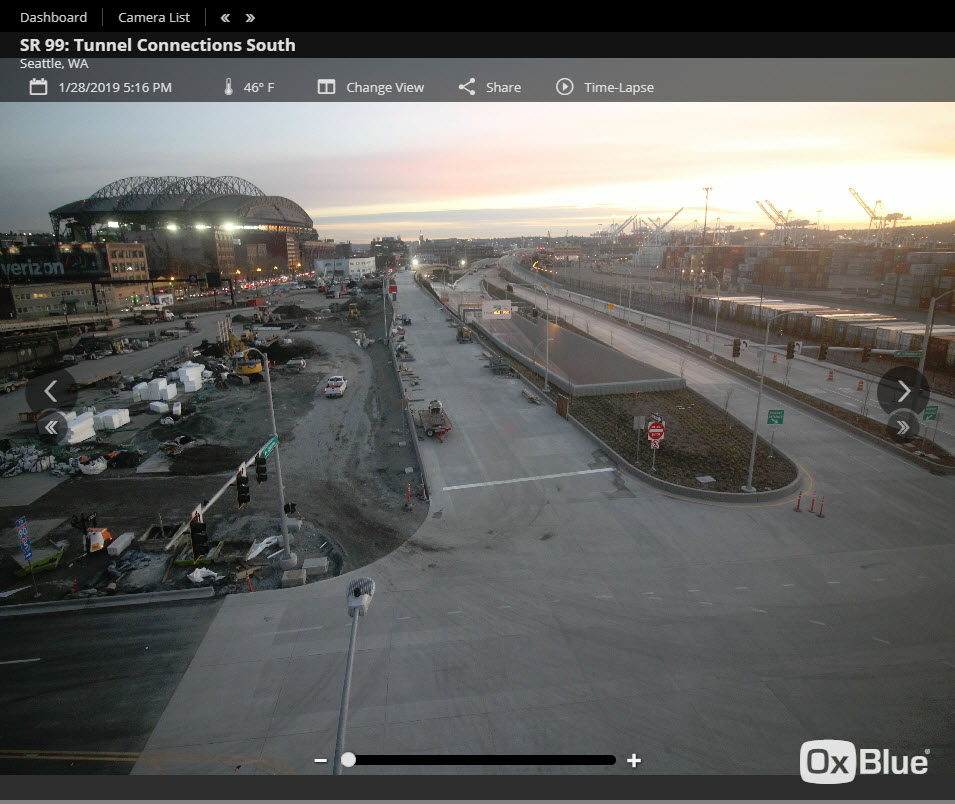Click the SR 99: Tunnel Connections South title

pos(158,45)
